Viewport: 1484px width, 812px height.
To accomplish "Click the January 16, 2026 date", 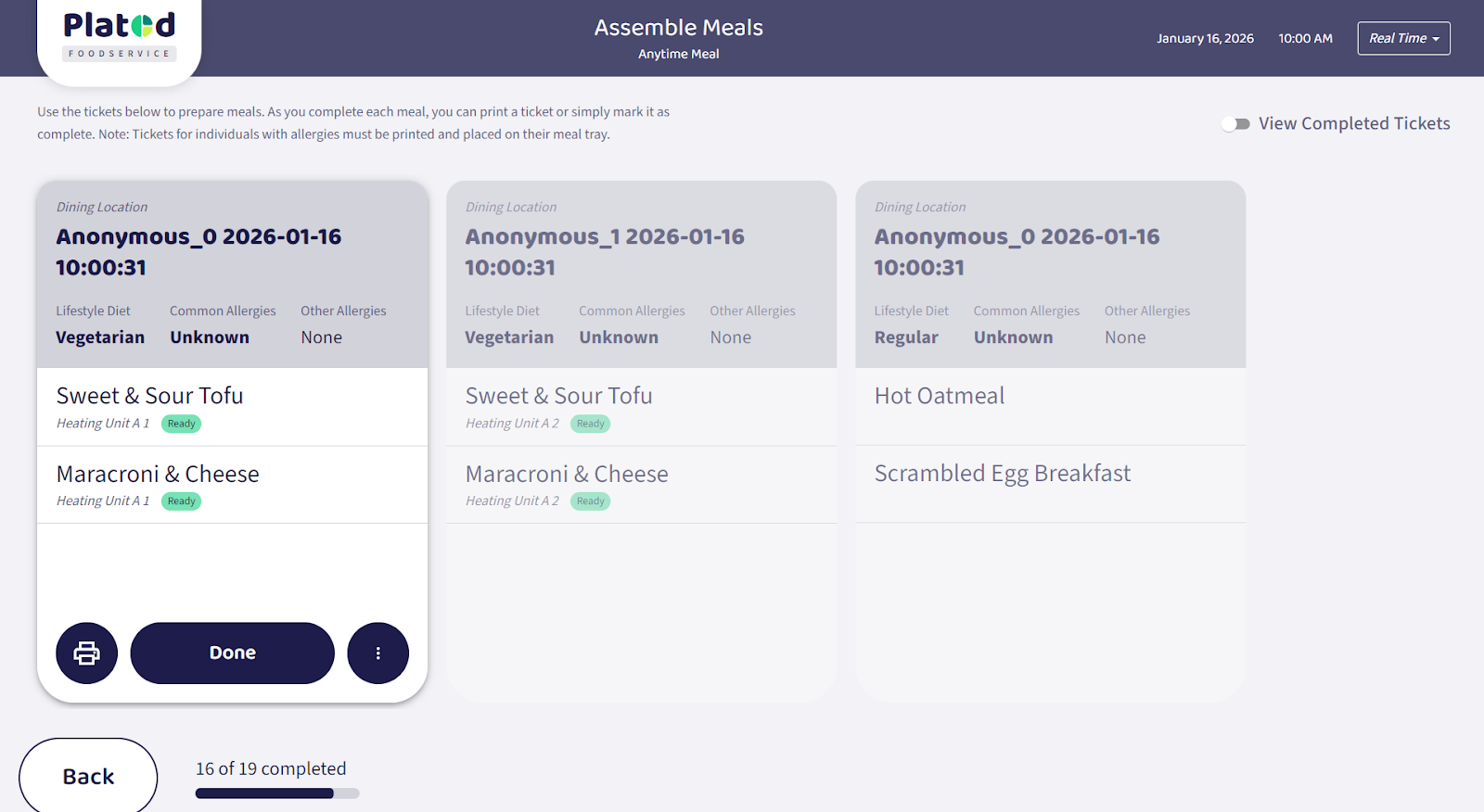I will [1205, 38].
